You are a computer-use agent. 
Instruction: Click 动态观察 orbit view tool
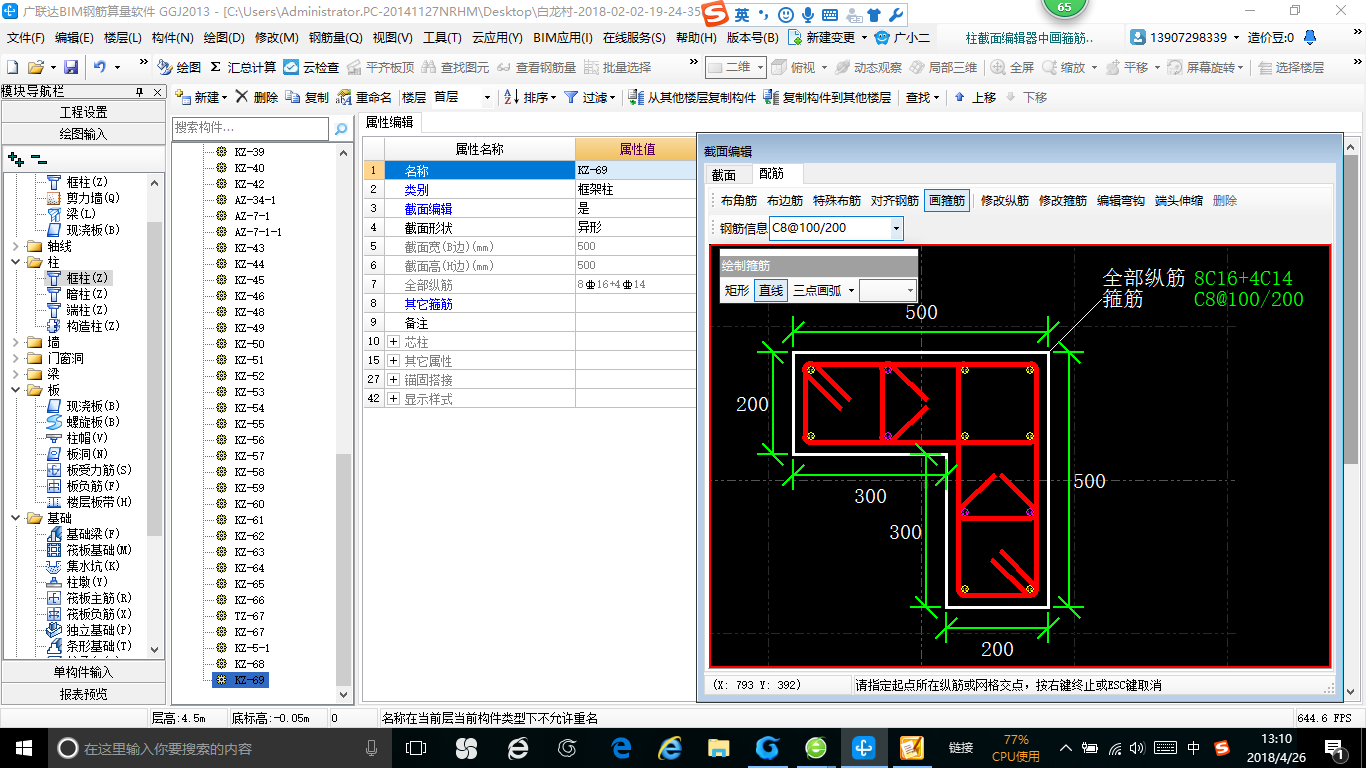[x=869, y=67]
